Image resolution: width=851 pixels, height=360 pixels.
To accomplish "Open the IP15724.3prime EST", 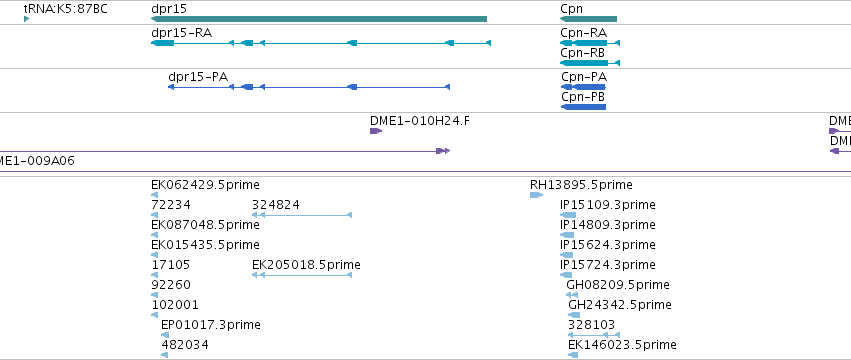I will (566, 275).
